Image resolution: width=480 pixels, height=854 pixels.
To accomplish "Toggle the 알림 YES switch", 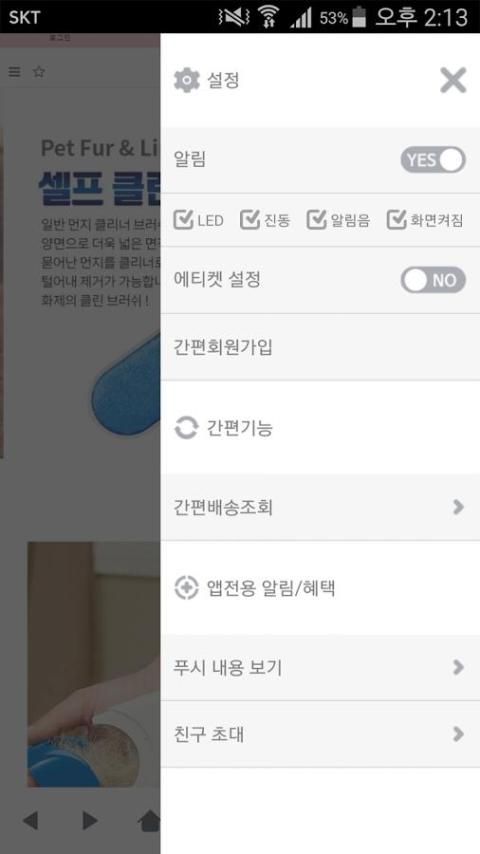I will (433, 160).
